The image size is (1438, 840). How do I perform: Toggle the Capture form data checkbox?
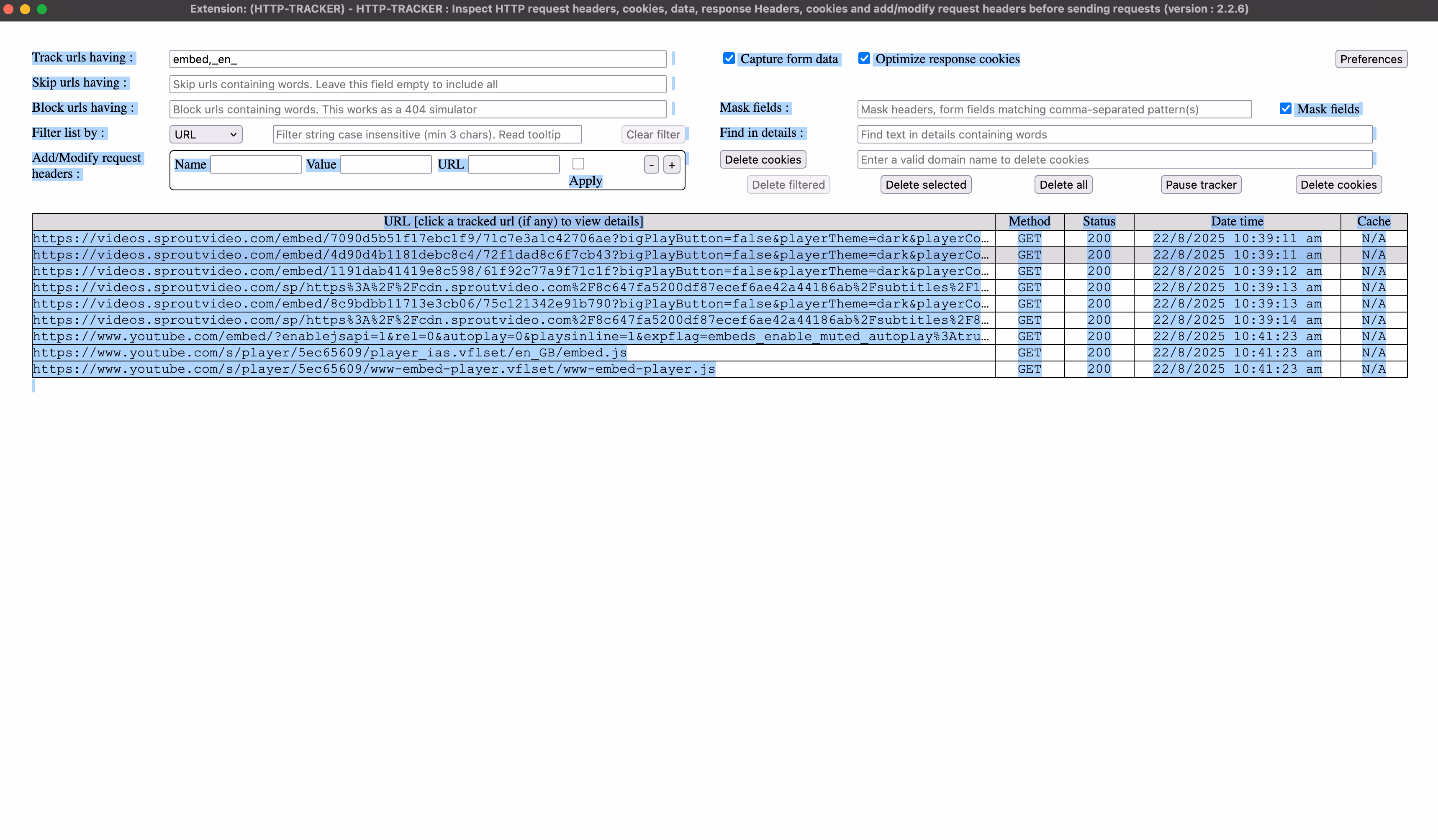[729, 58]
